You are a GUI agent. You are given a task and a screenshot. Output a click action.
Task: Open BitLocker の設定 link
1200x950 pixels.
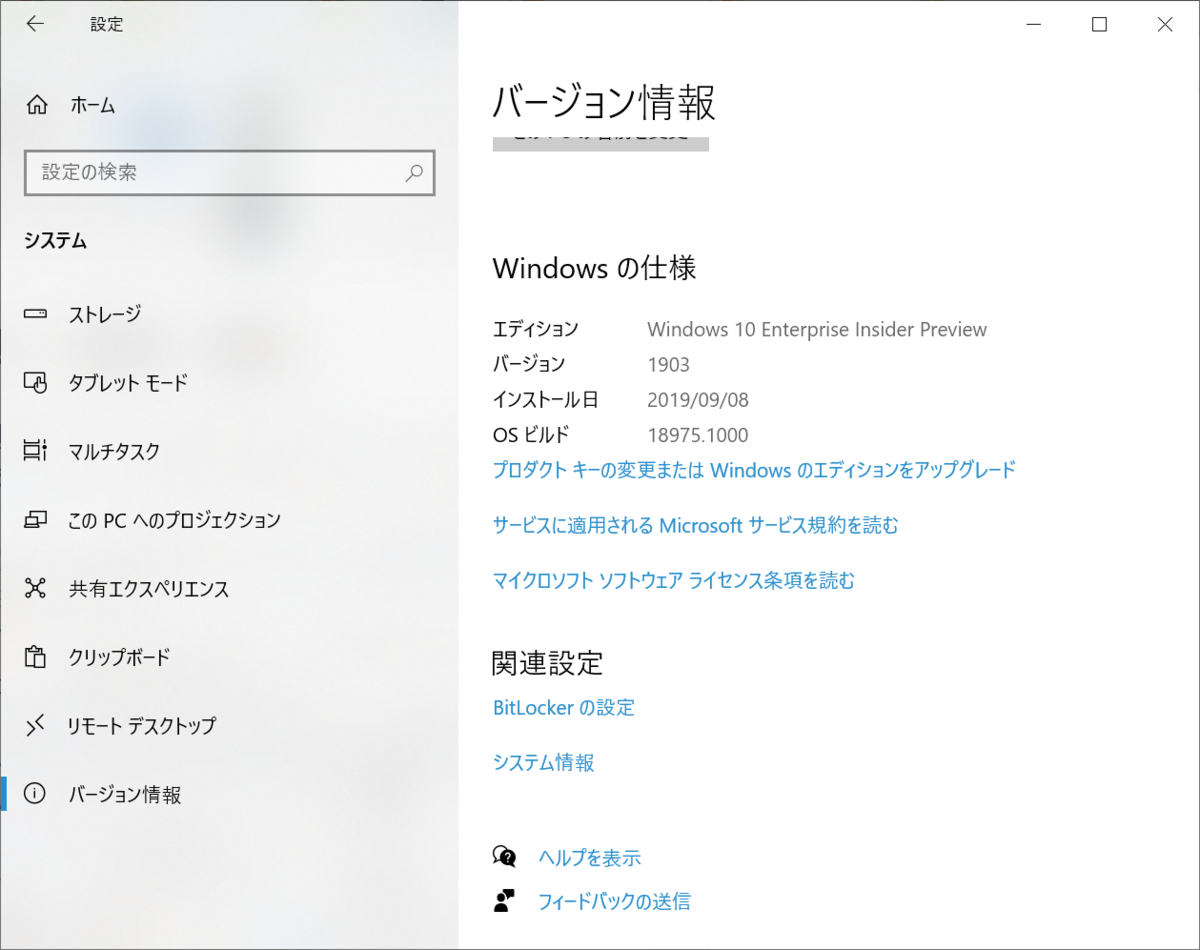pos(564,708)
